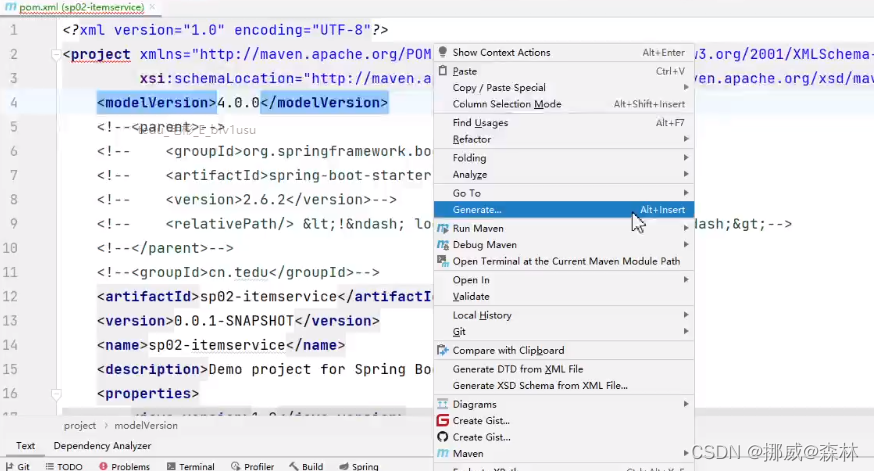
Task: Expand the Refactor submenu arrow
Action: coord(686,139)
